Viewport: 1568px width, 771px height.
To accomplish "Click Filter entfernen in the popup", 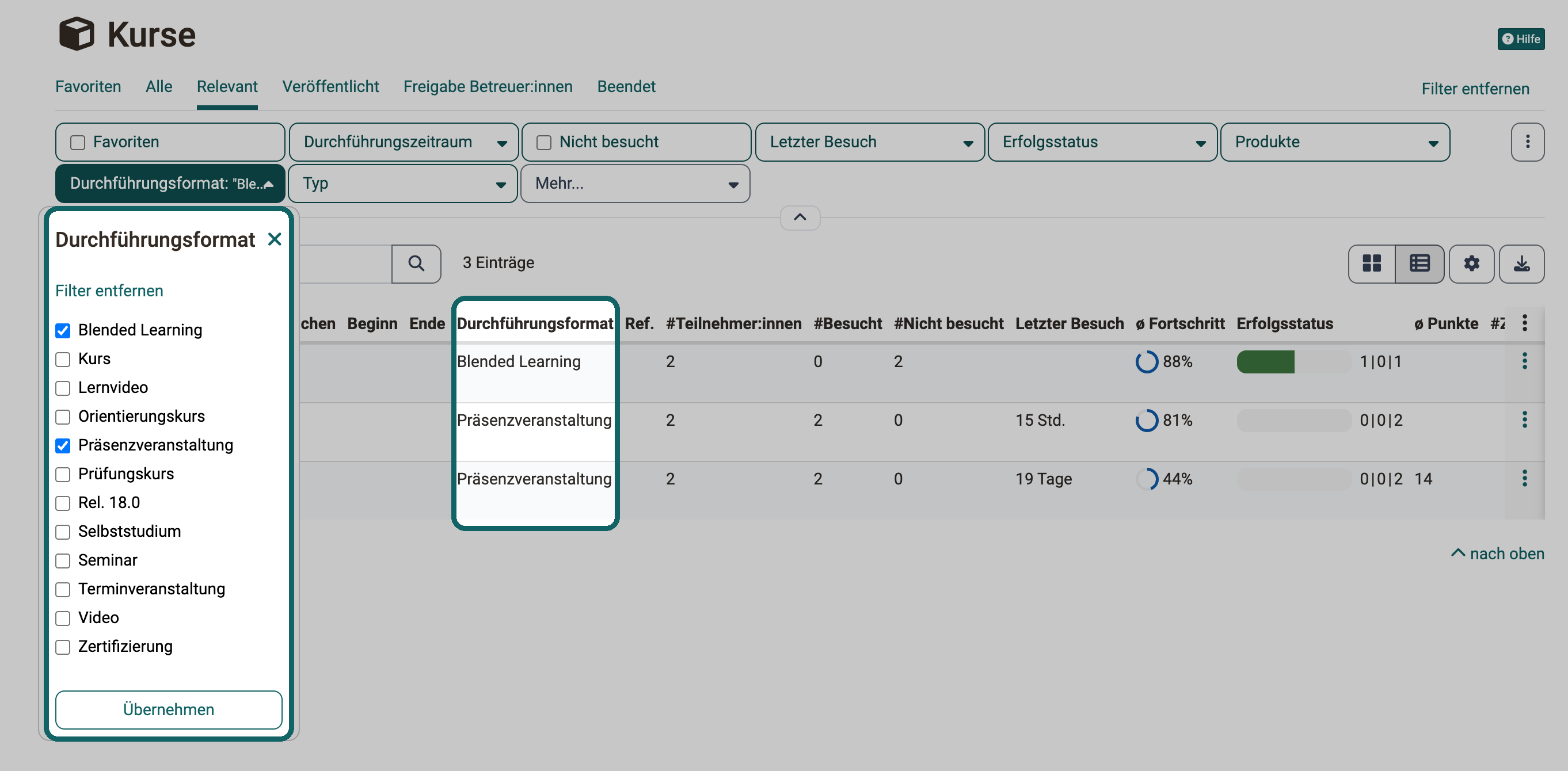I will pyautogui.click(x=109, y=291).
